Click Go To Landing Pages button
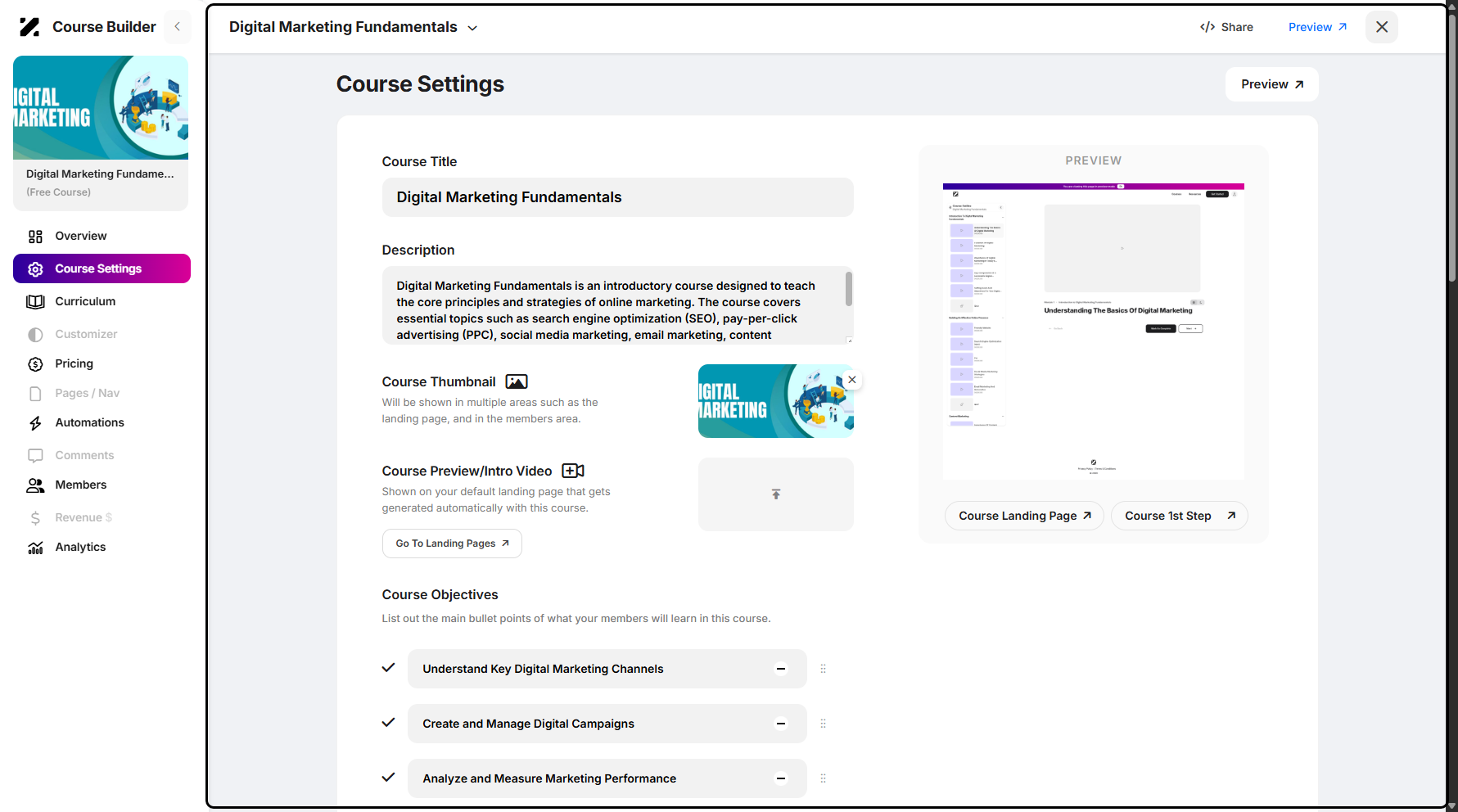Image resolution: width=1458 pixels, height=812 pixels. (452, 544)
